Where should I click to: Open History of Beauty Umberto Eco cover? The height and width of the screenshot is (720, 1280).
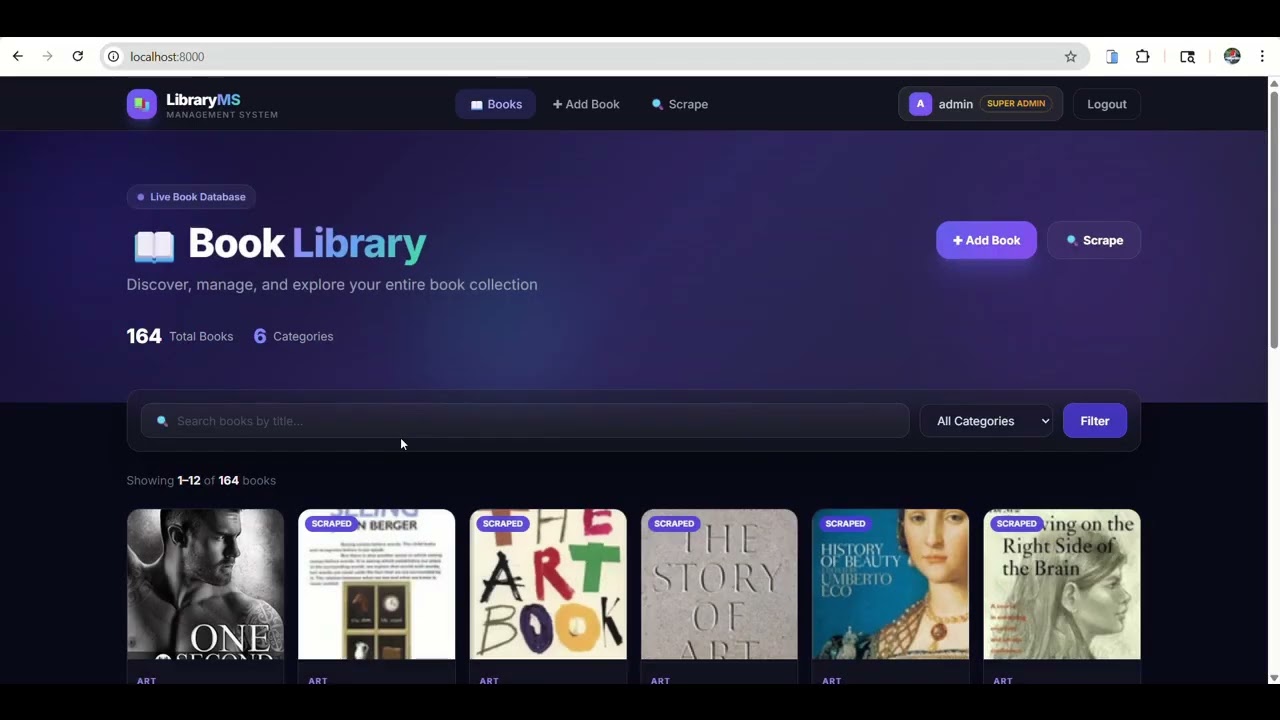coord(890,584)
